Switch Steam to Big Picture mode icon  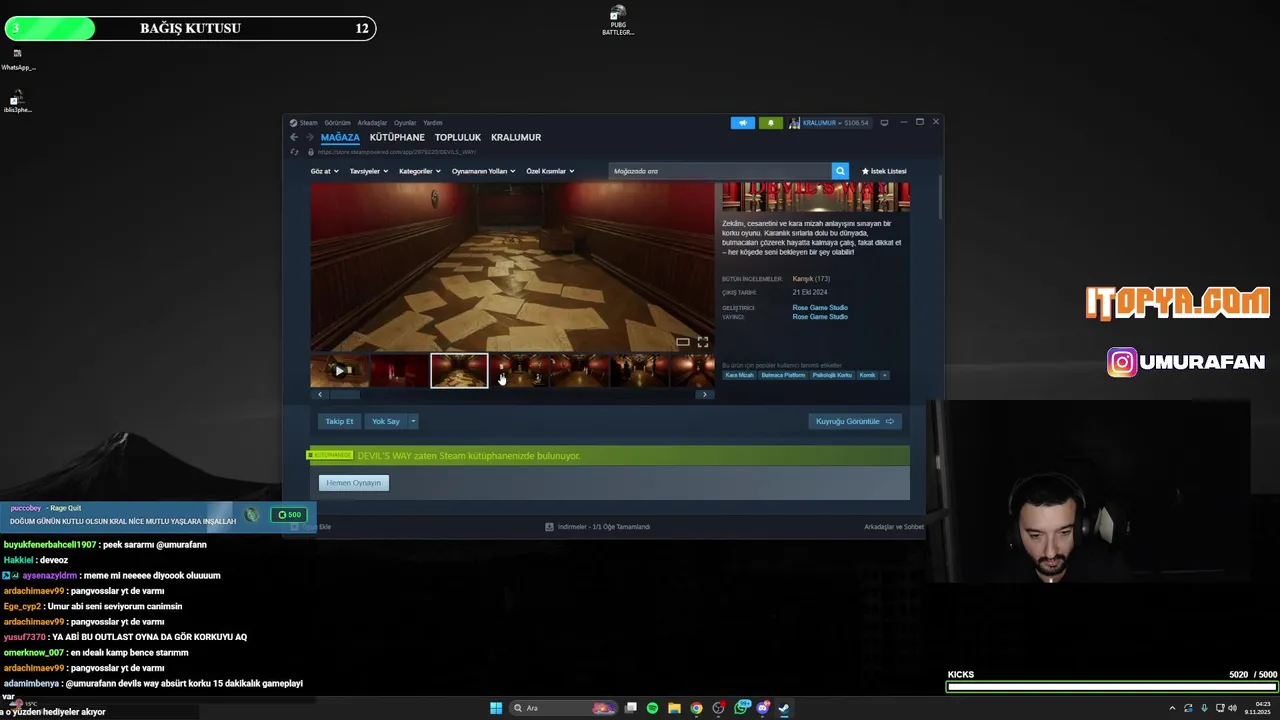[x=884, y=123]
